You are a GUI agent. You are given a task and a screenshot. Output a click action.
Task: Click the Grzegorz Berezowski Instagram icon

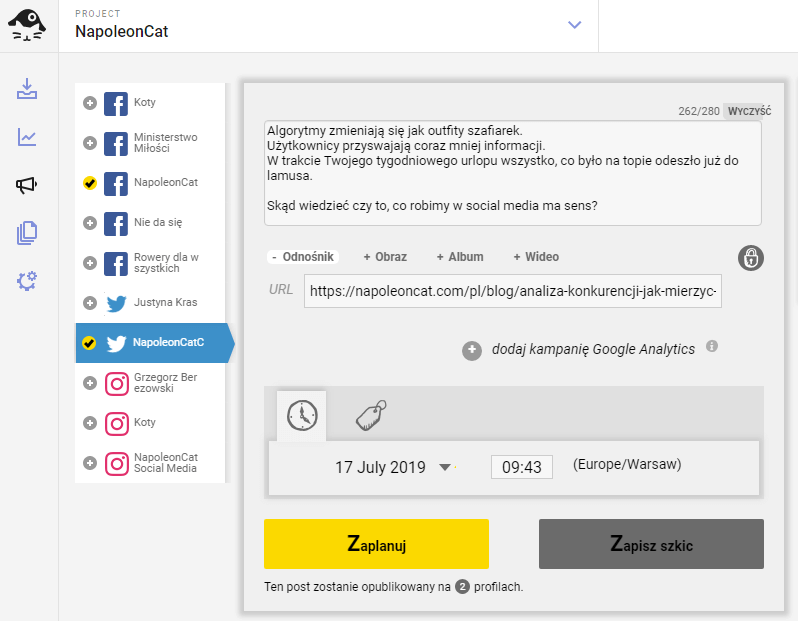pos(117,383)
